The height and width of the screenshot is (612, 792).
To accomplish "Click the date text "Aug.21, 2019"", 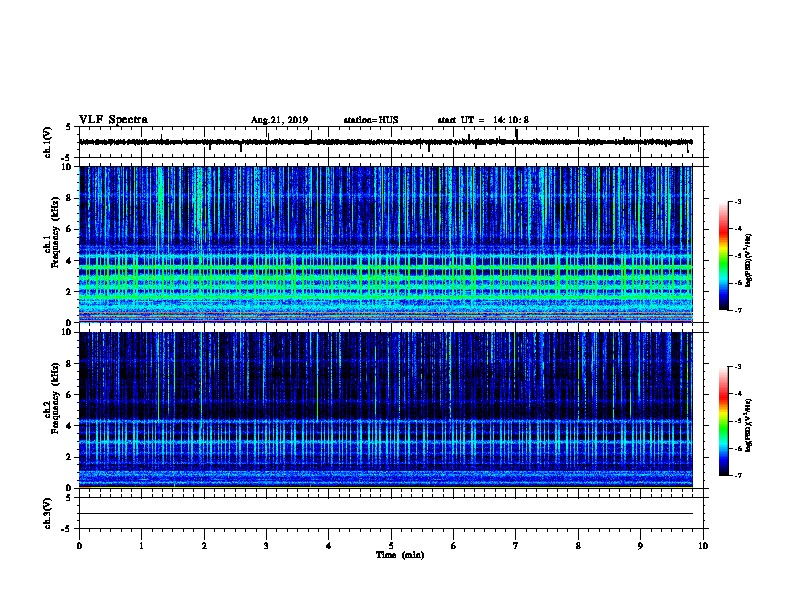I will click(x=279, y=120).
